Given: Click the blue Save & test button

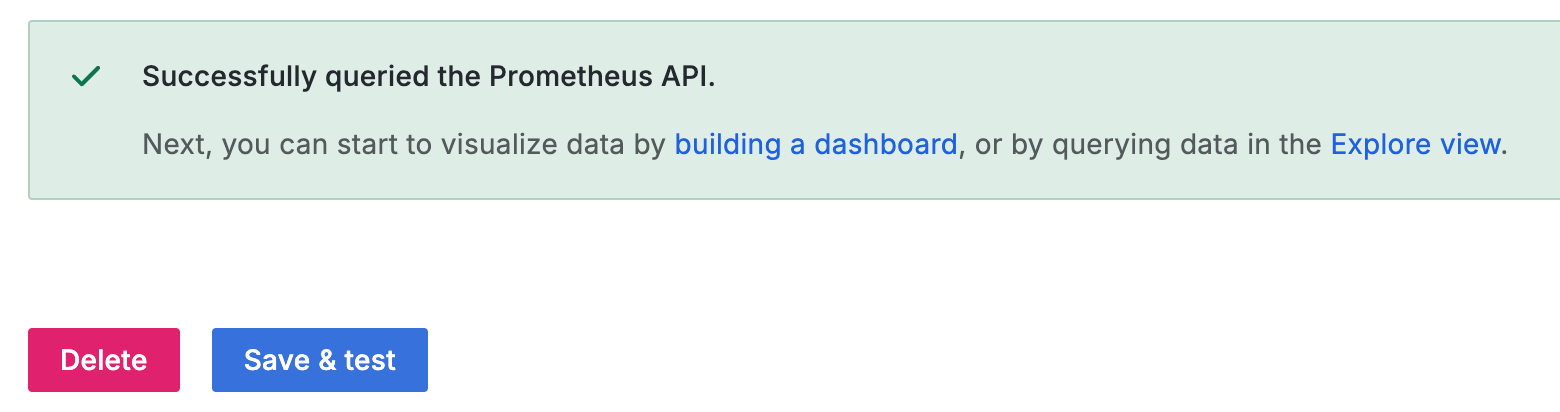Looking at the screenshot, I should [320, 360].
